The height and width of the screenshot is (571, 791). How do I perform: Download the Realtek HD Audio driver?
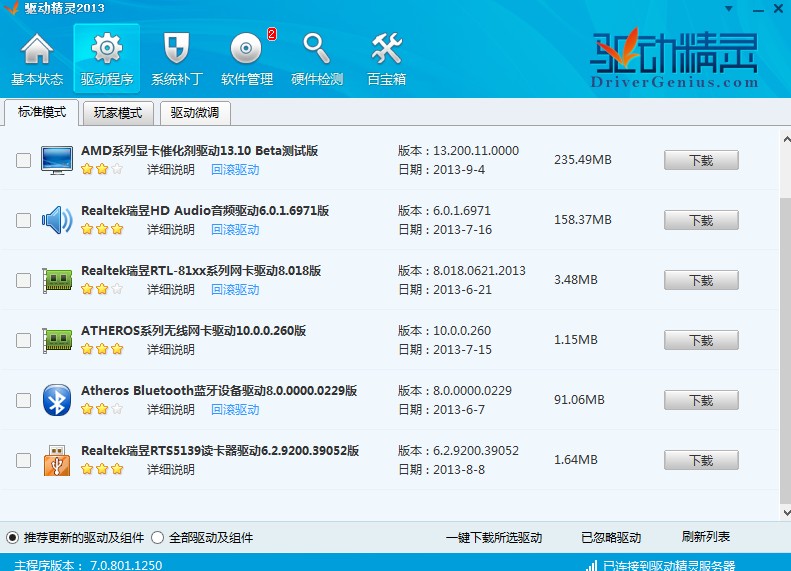point(701,220)
